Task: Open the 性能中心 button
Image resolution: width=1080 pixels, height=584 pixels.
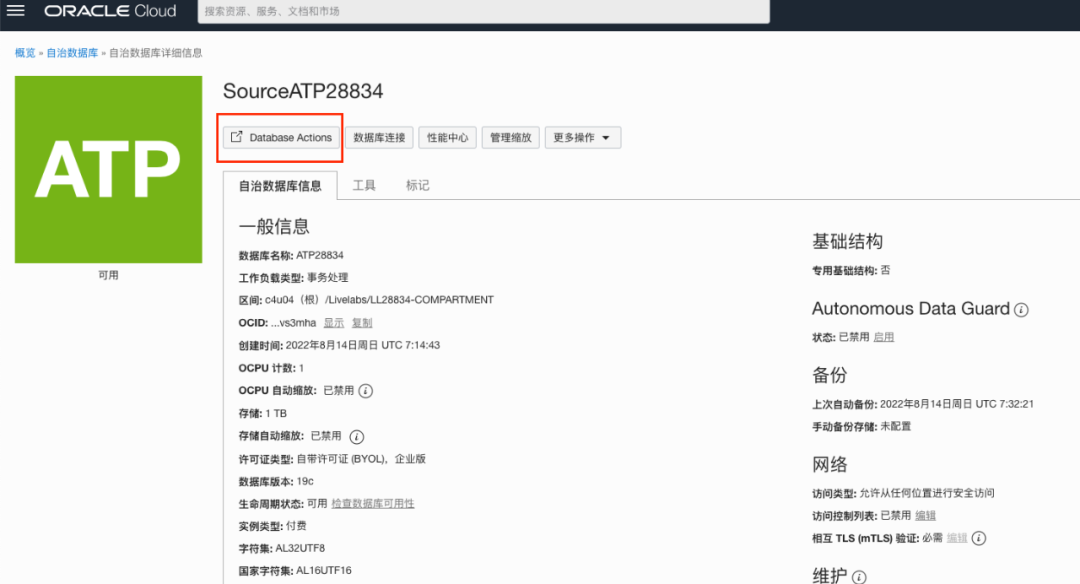Action: pyautogui.click(x=447, y=137)
